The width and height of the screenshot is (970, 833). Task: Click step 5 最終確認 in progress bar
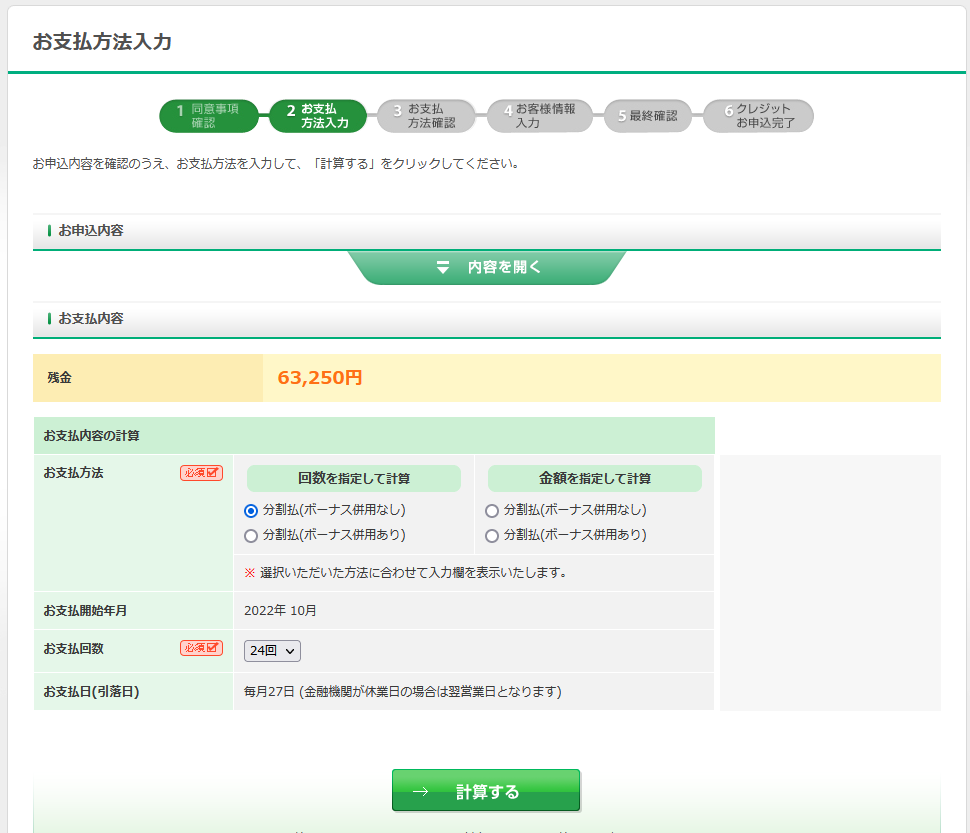click(x=648, y=116)
